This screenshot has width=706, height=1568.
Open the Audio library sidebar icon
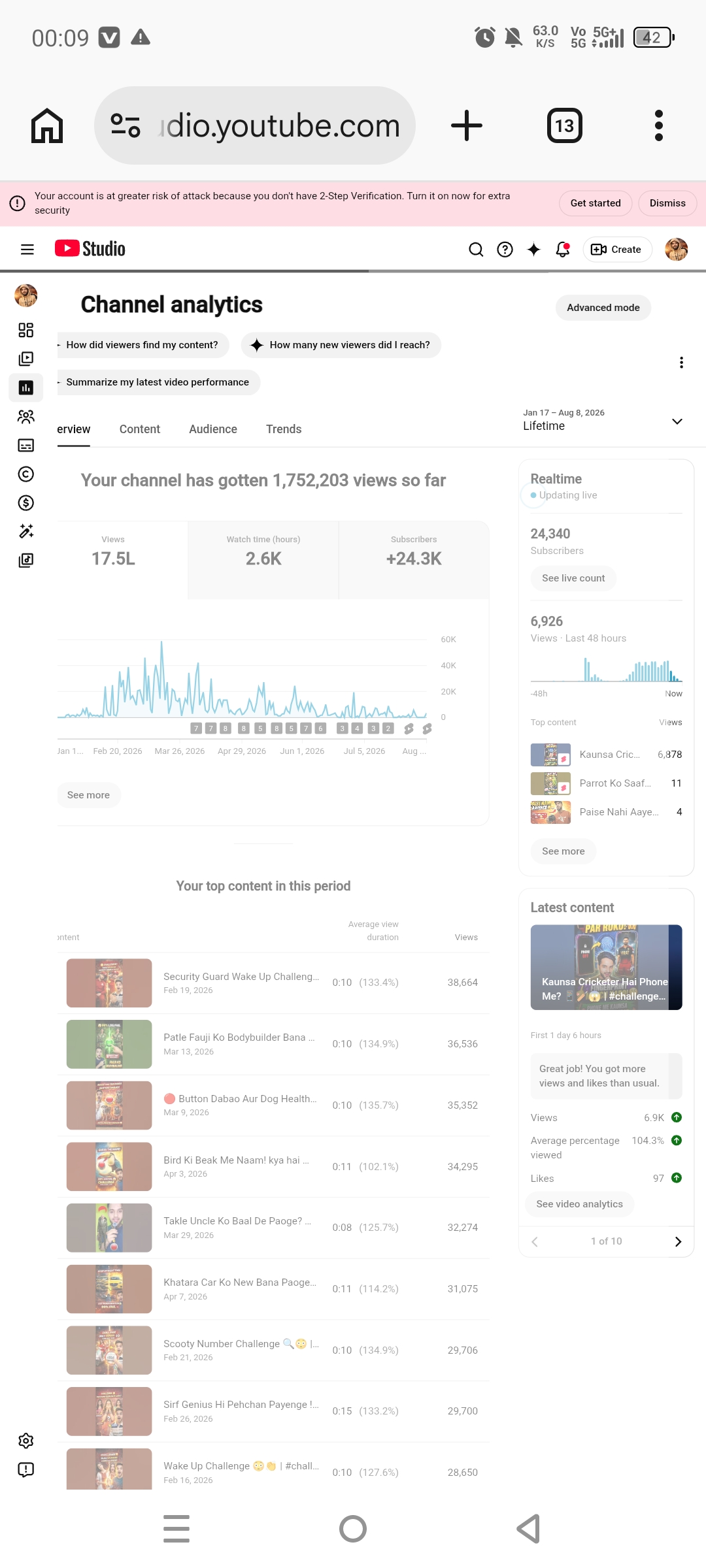(26, 560)
